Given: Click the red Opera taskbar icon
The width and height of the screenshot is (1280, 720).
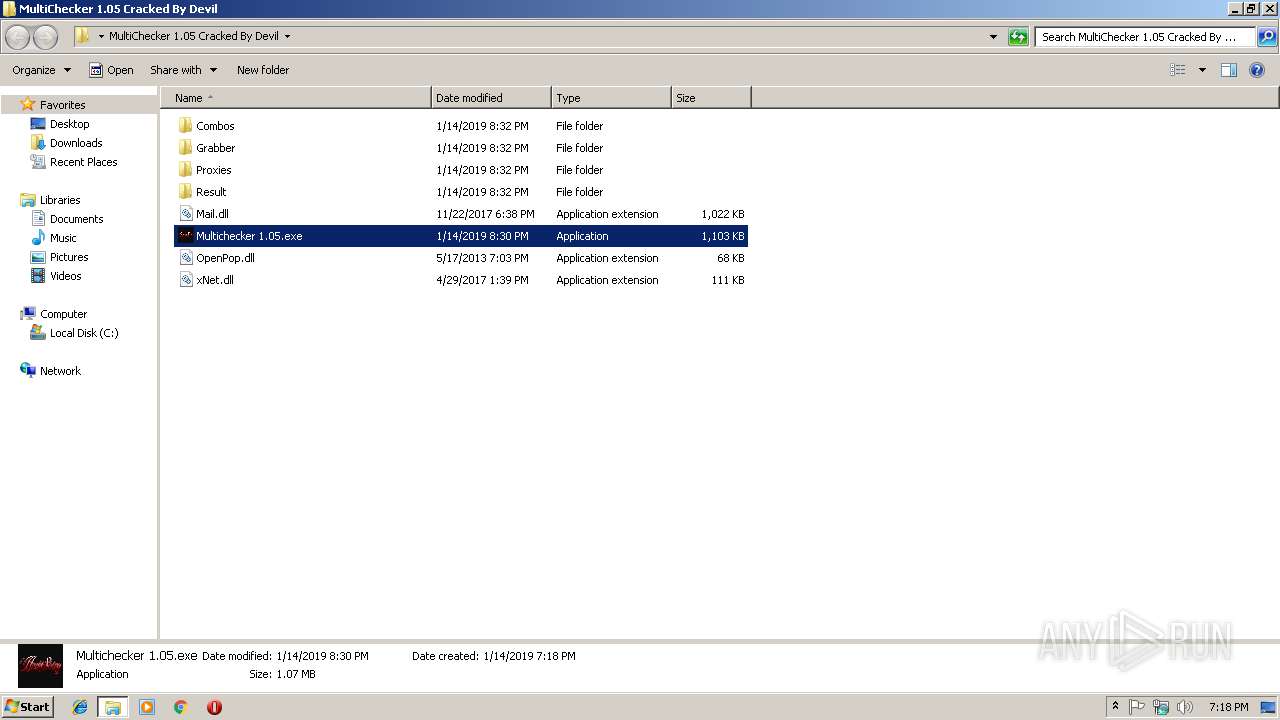Looking at the screenshot, I should coord(214,707).
